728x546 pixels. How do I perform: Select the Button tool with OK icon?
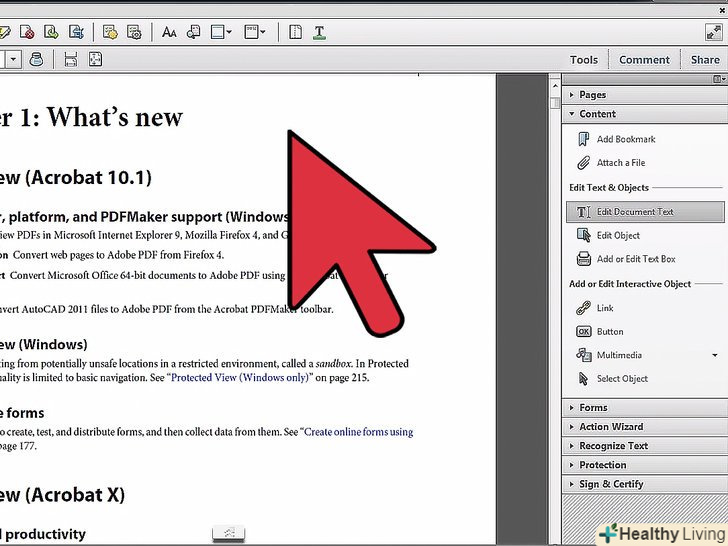(x=600, y=332)
